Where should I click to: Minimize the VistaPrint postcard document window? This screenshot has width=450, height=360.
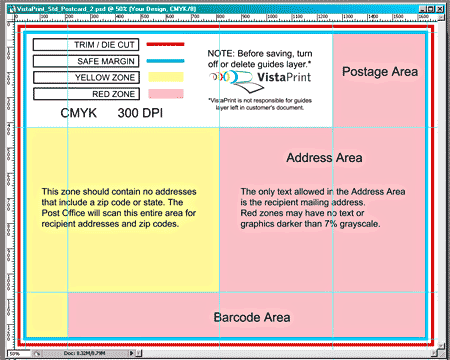(423, 9)
